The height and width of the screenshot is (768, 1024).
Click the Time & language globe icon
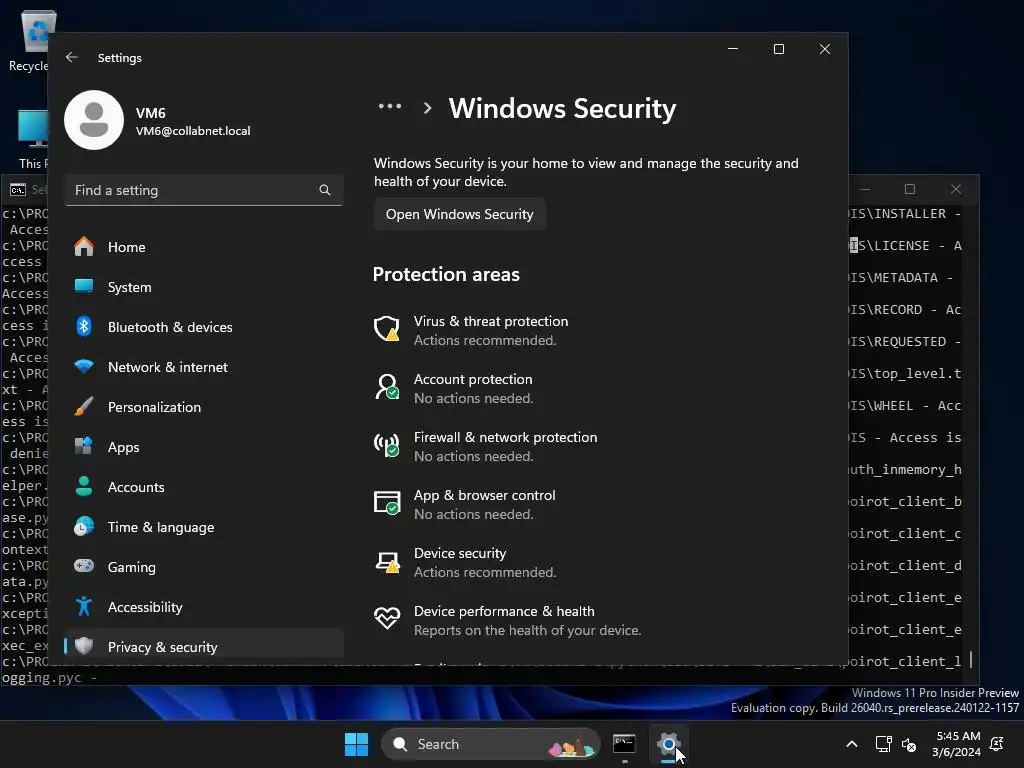pyautogui.click(x=84, y=527)
